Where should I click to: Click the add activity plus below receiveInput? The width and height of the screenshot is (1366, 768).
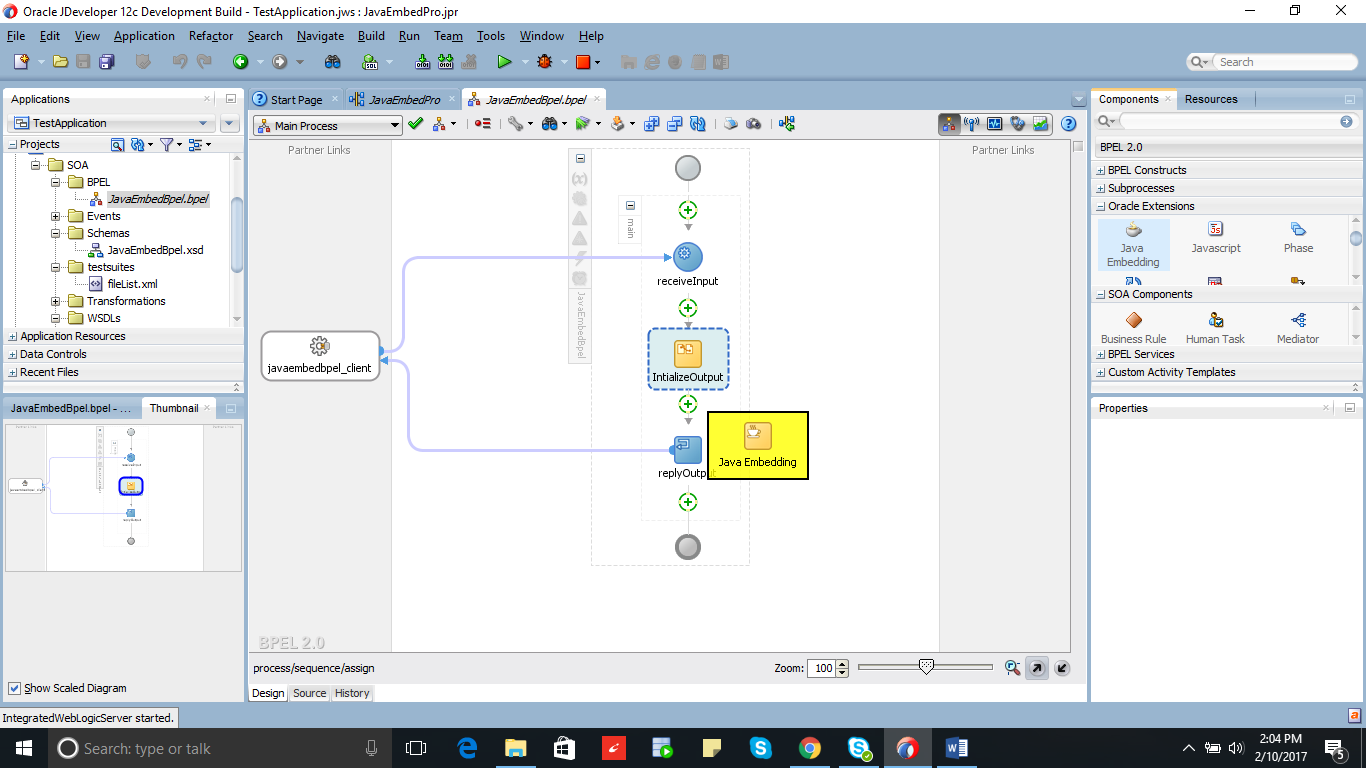pyautogui.click(x=688, y=308)
